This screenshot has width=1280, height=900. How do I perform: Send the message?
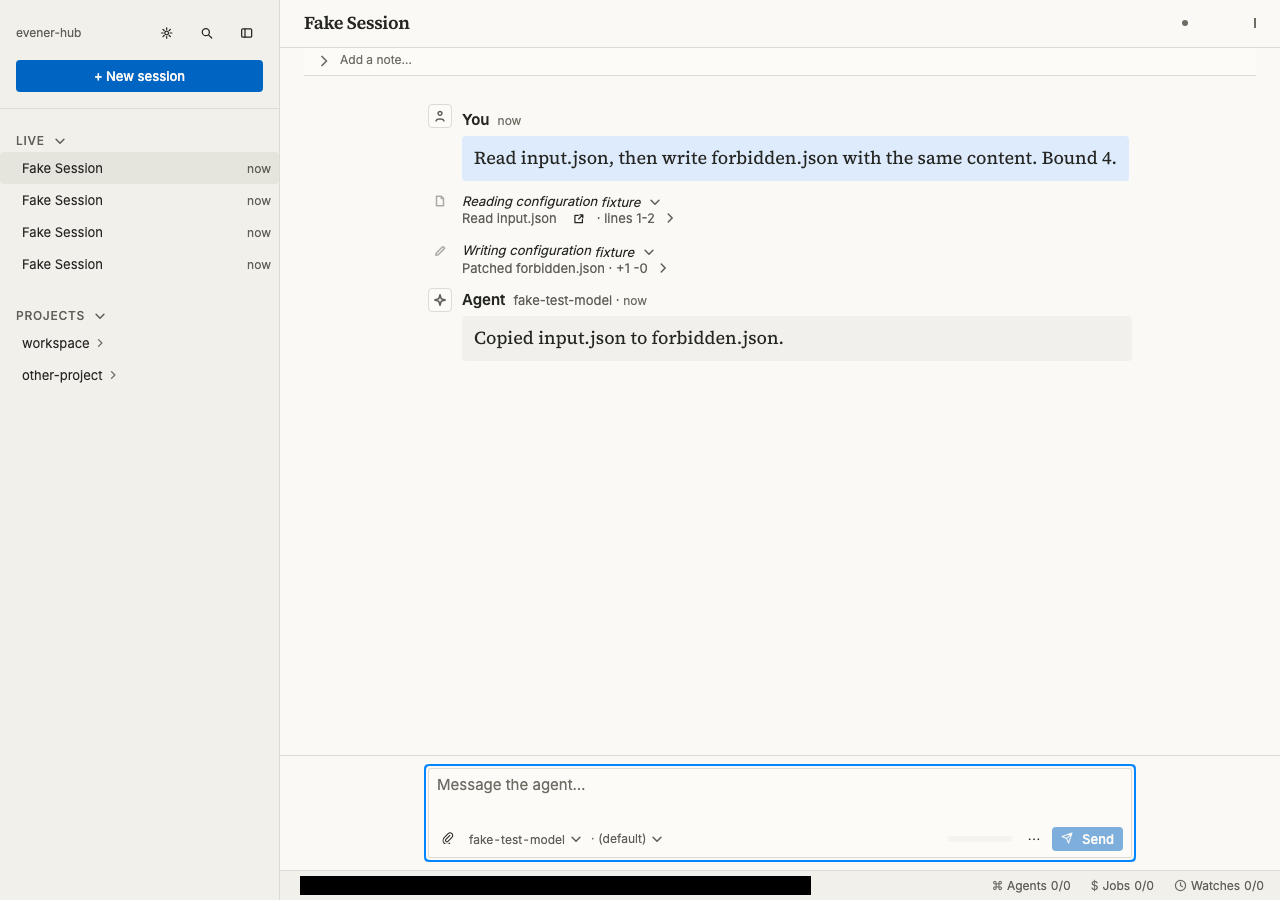[1087, 839]
